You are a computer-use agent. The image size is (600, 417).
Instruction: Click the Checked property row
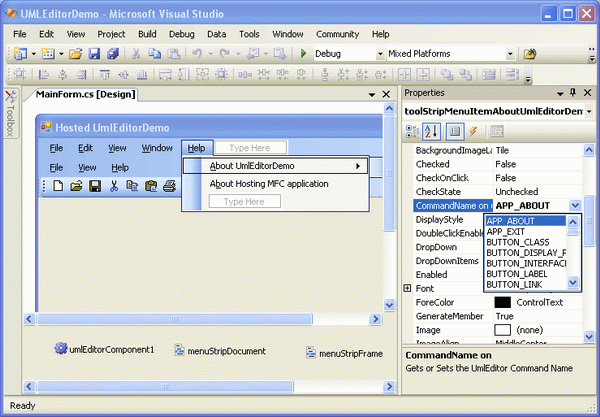click(498, 164)
